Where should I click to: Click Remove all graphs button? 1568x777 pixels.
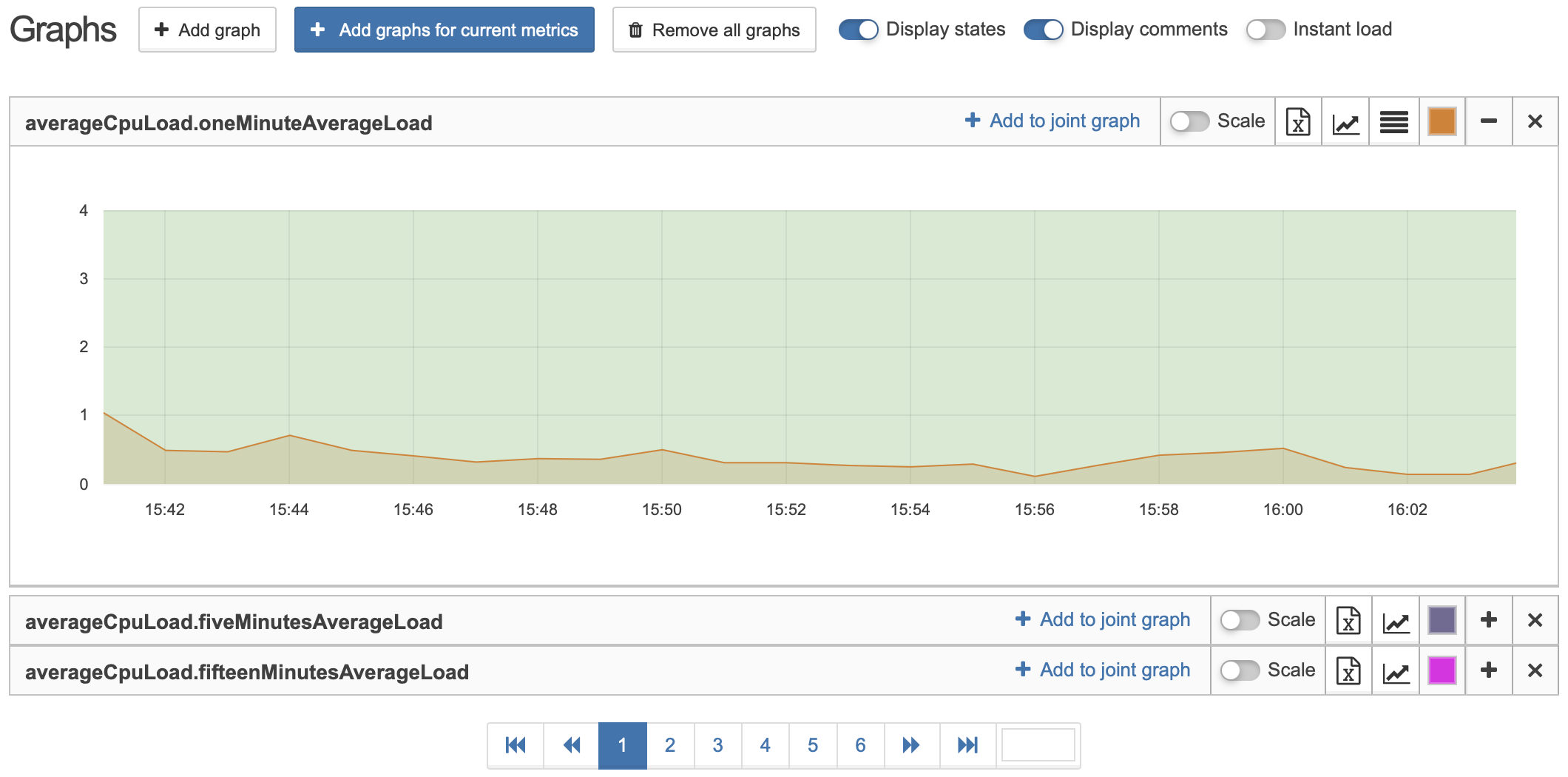coord(714,30)
